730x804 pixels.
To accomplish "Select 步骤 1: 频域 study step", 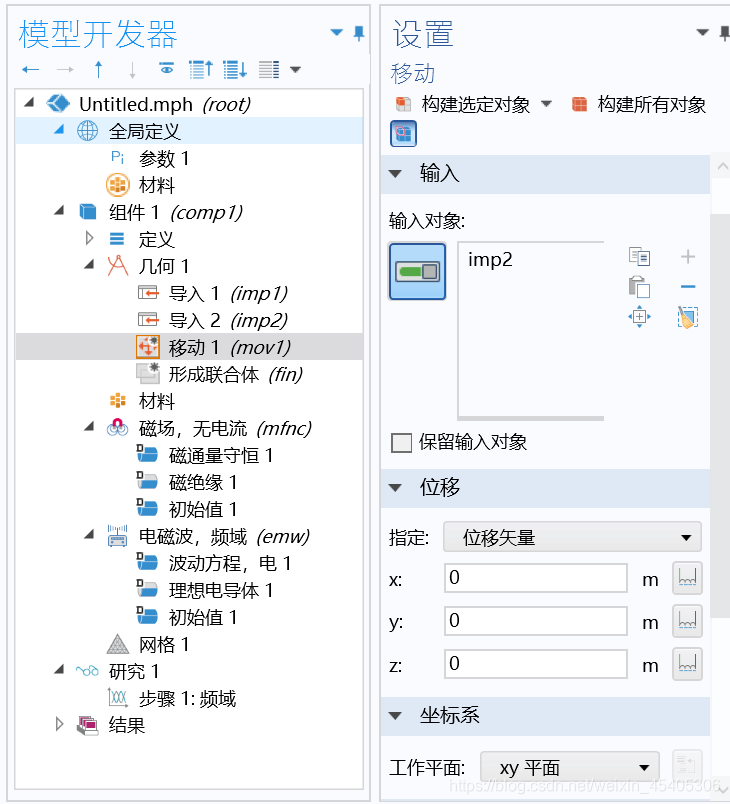I will click(x=188, y=699).
